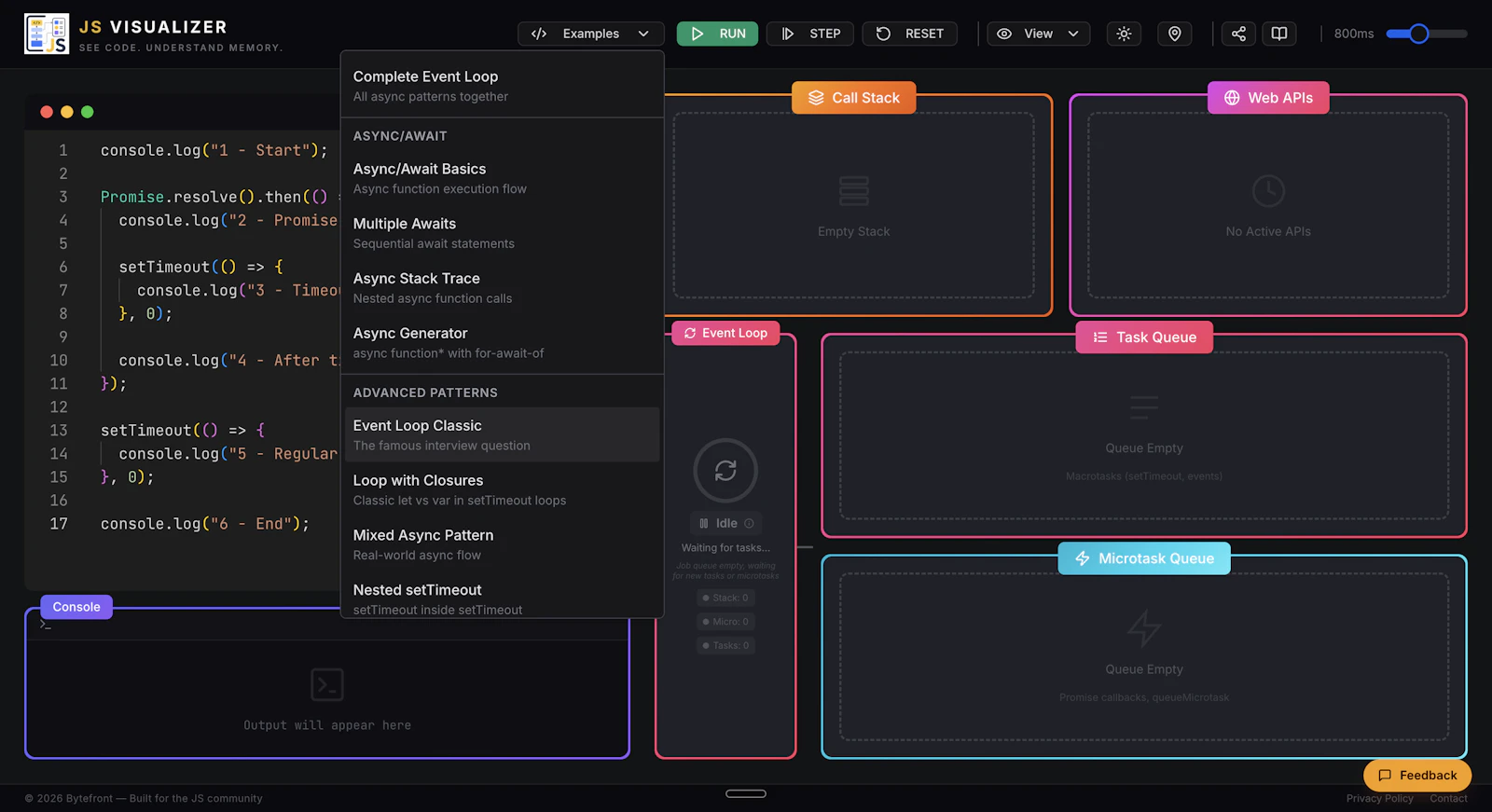1492x812 pixels.
Task: Choose Loop with Closures example
Action: (x=502, y=489)
